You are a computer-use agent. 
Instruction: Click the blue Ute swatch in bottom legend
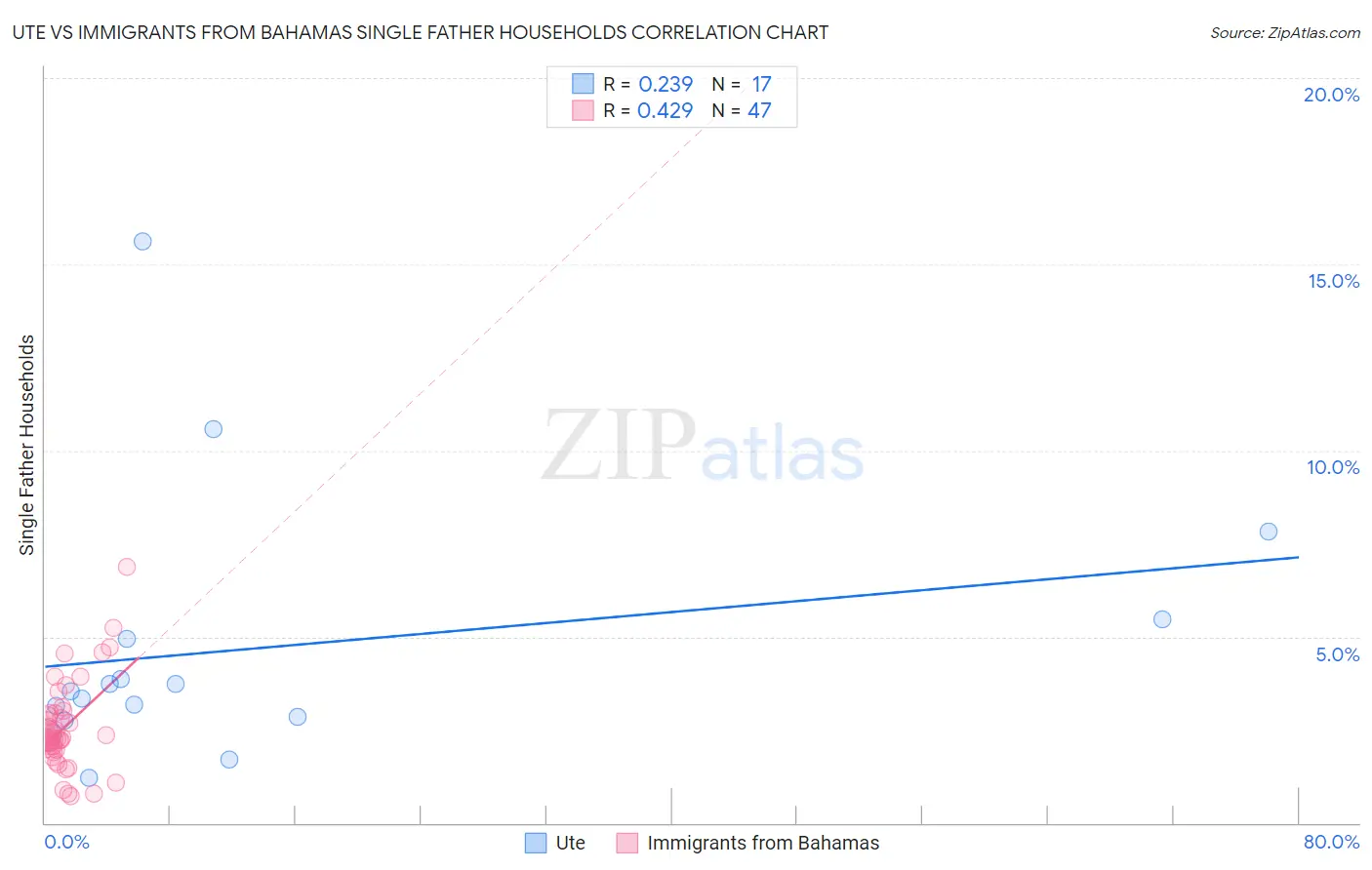tap(536, 843)
